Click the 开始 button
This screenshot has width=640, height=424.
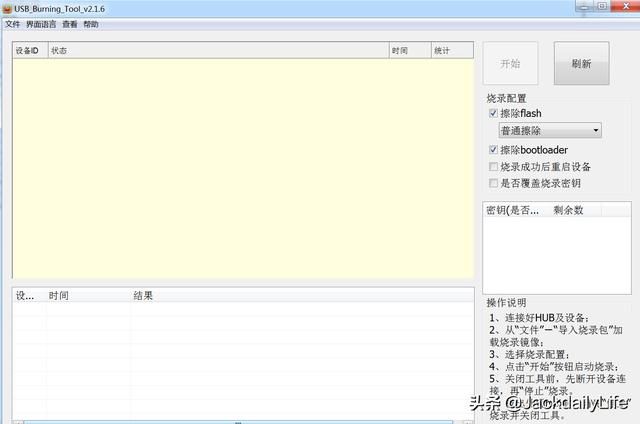(x=510, y=63)
